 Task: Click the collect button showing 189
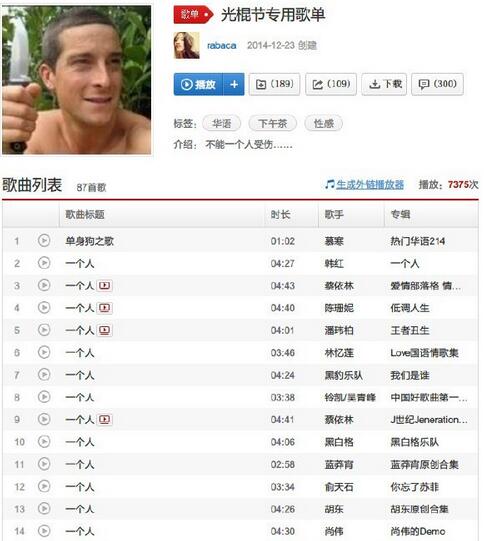pyautogui.click(x=274, y=84)
